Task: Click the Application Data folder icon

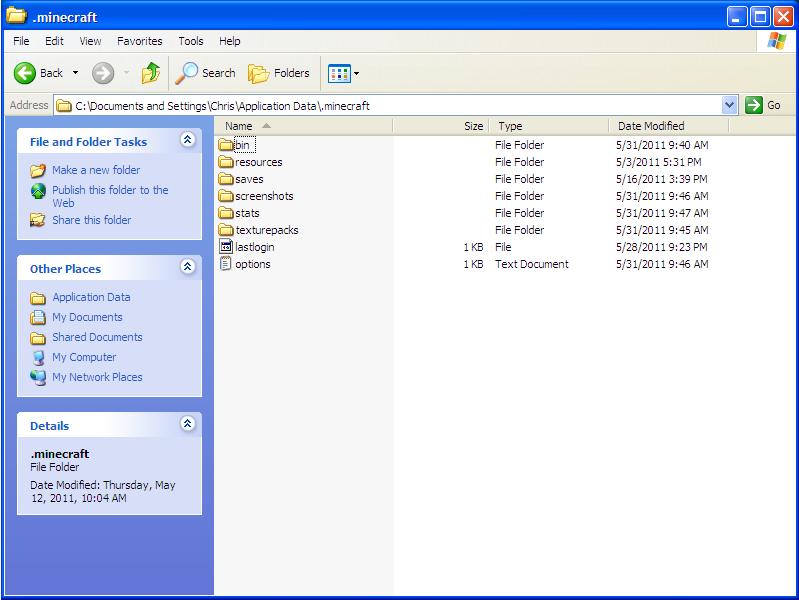Action: [x=38, y=298]
